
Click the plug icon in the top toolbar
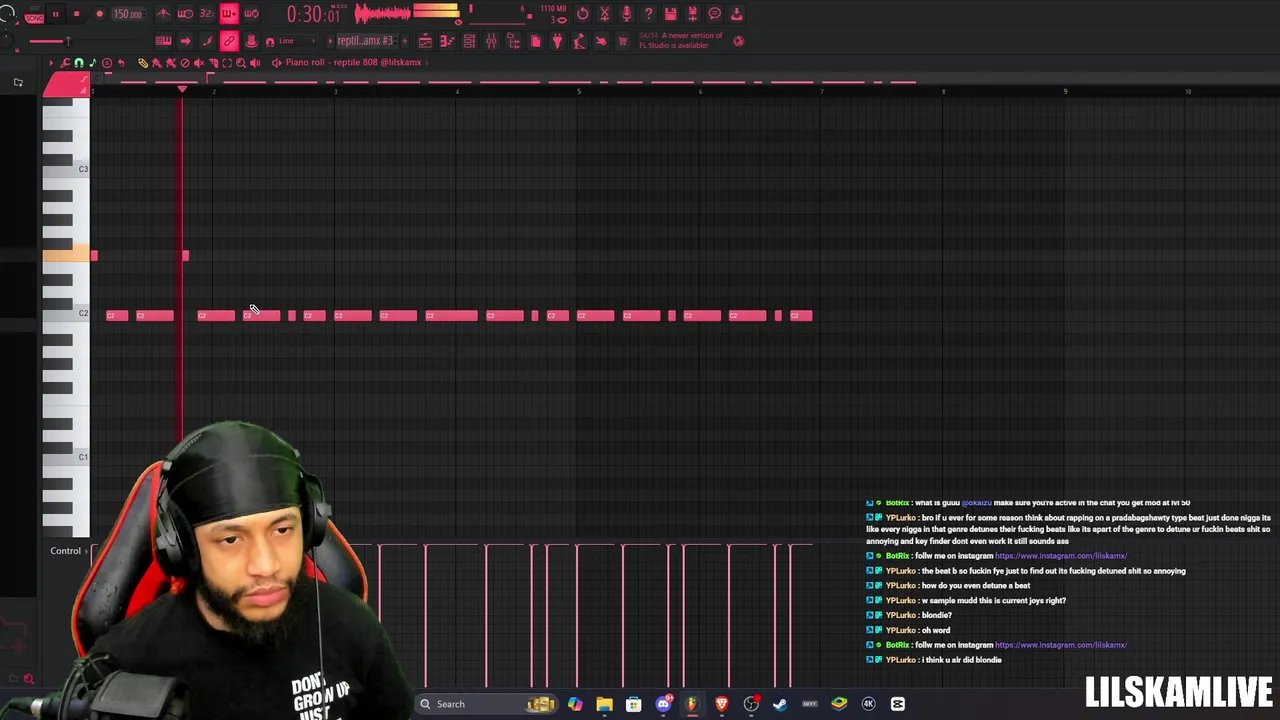pyautogui.click(x=557, y=41)
